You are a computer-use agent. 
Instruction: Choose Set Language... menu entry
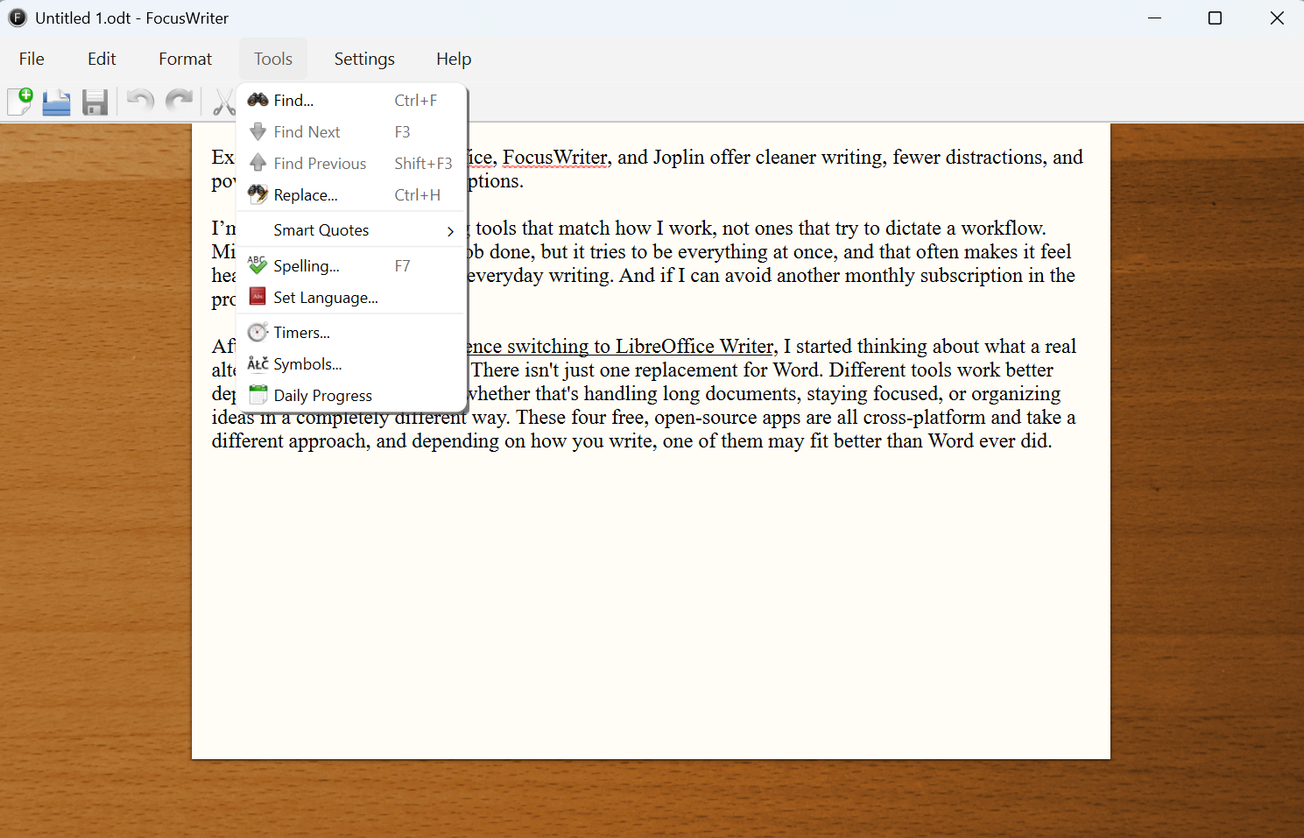[352, 297]
